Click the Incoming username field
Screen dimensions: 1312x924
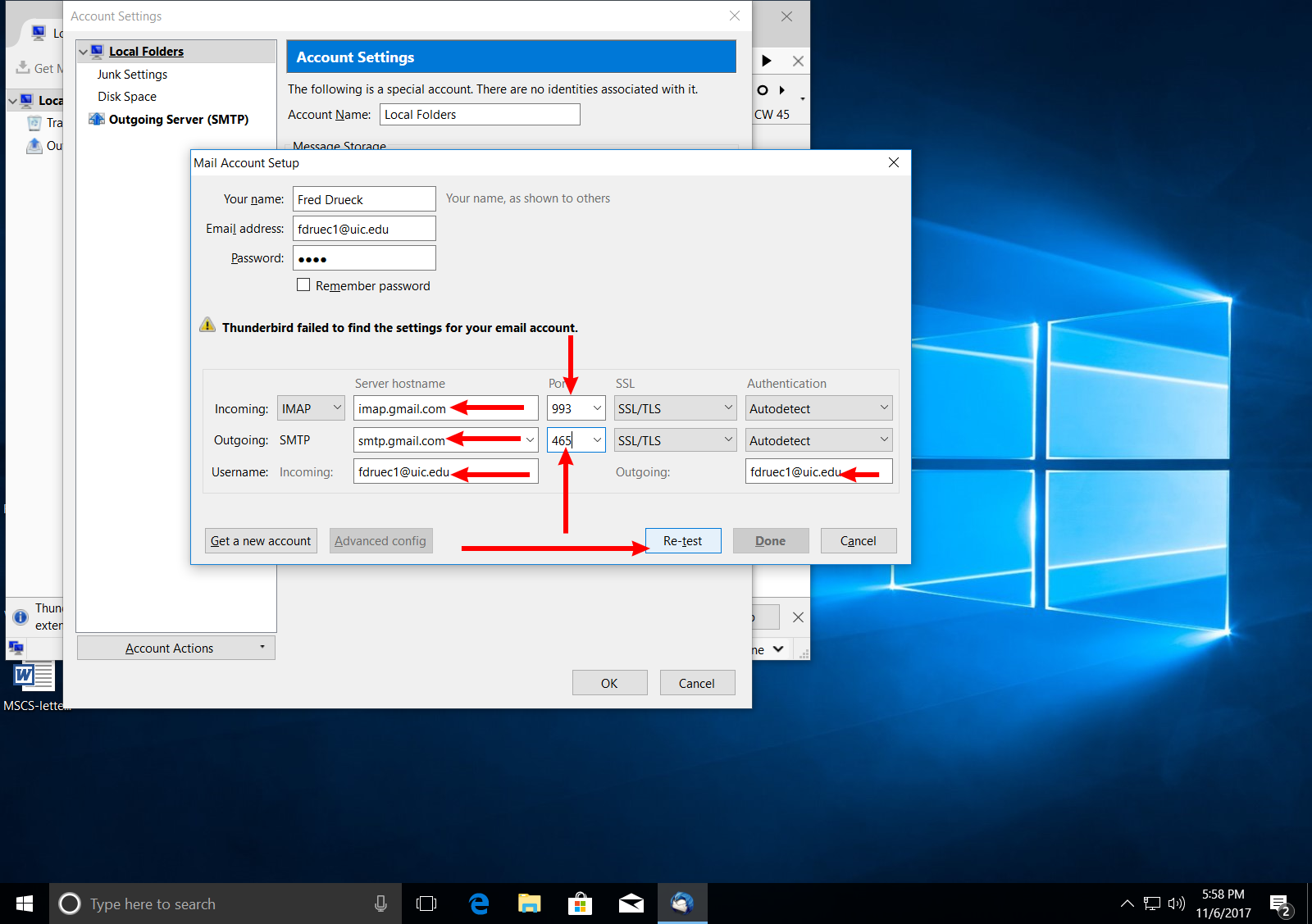point(446,471)
